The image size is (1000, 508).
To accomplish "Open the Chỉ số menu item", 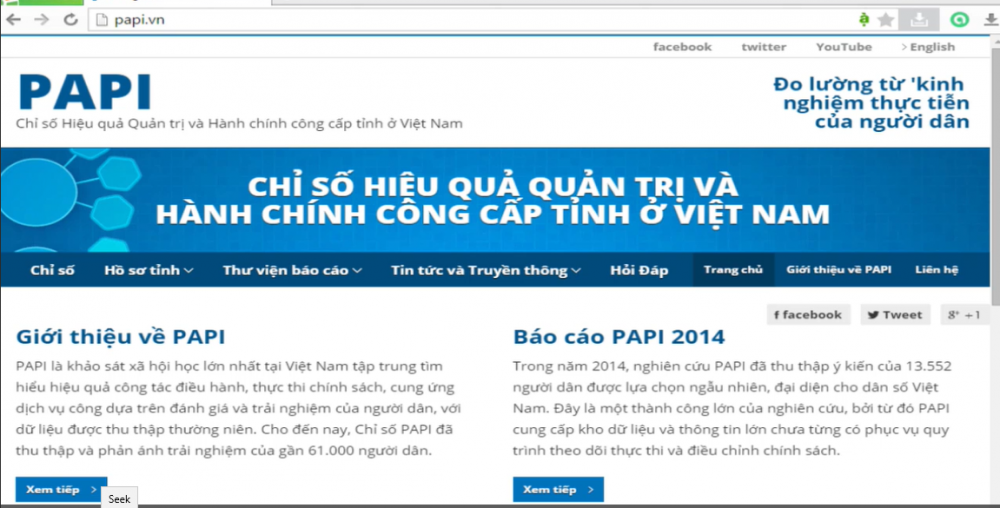I will [52, 270].
